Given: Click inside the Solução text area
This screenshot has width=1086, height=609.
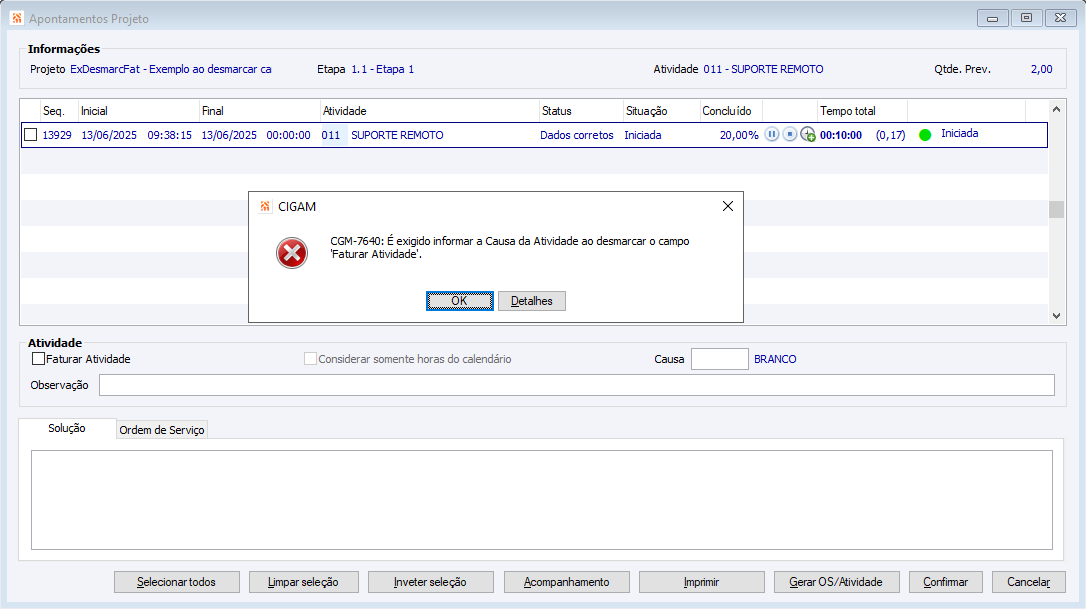Looking at the screenshot, I should (x=542, y=500).
